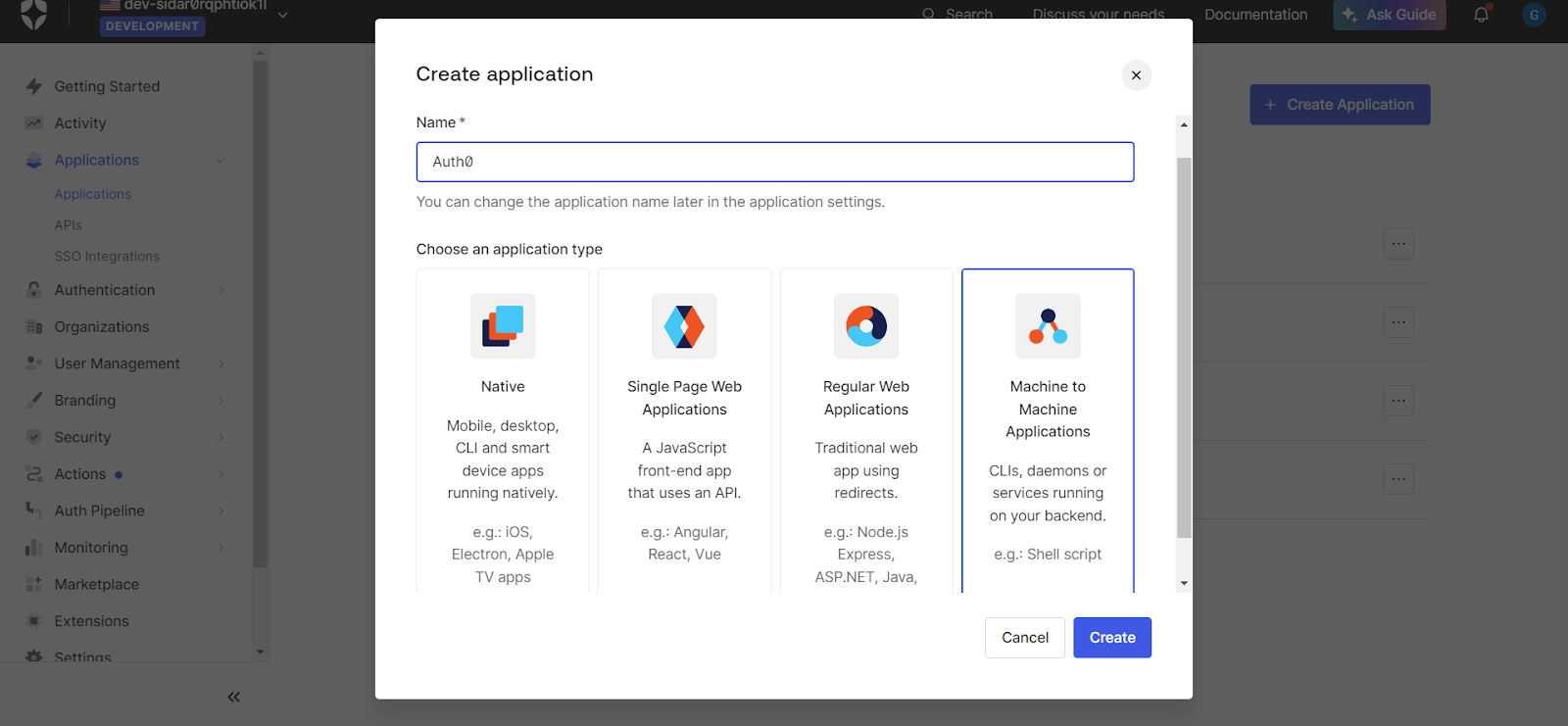This screenshot has width=1568, height=726.
Task: Collapse the Applications sidebar section chevron
Action: point(220,161)
